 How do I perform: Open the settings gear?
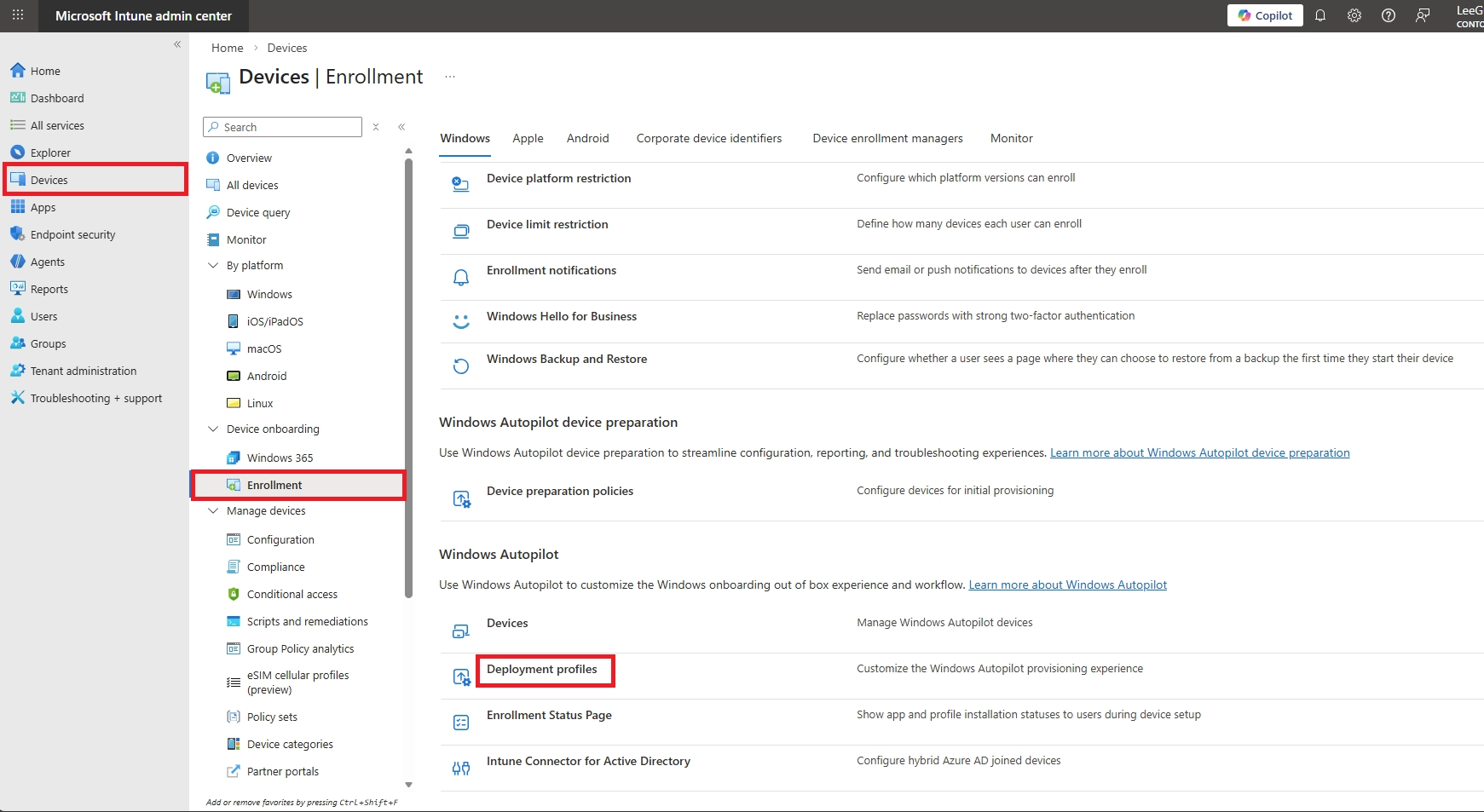(x=1354, y=15)
